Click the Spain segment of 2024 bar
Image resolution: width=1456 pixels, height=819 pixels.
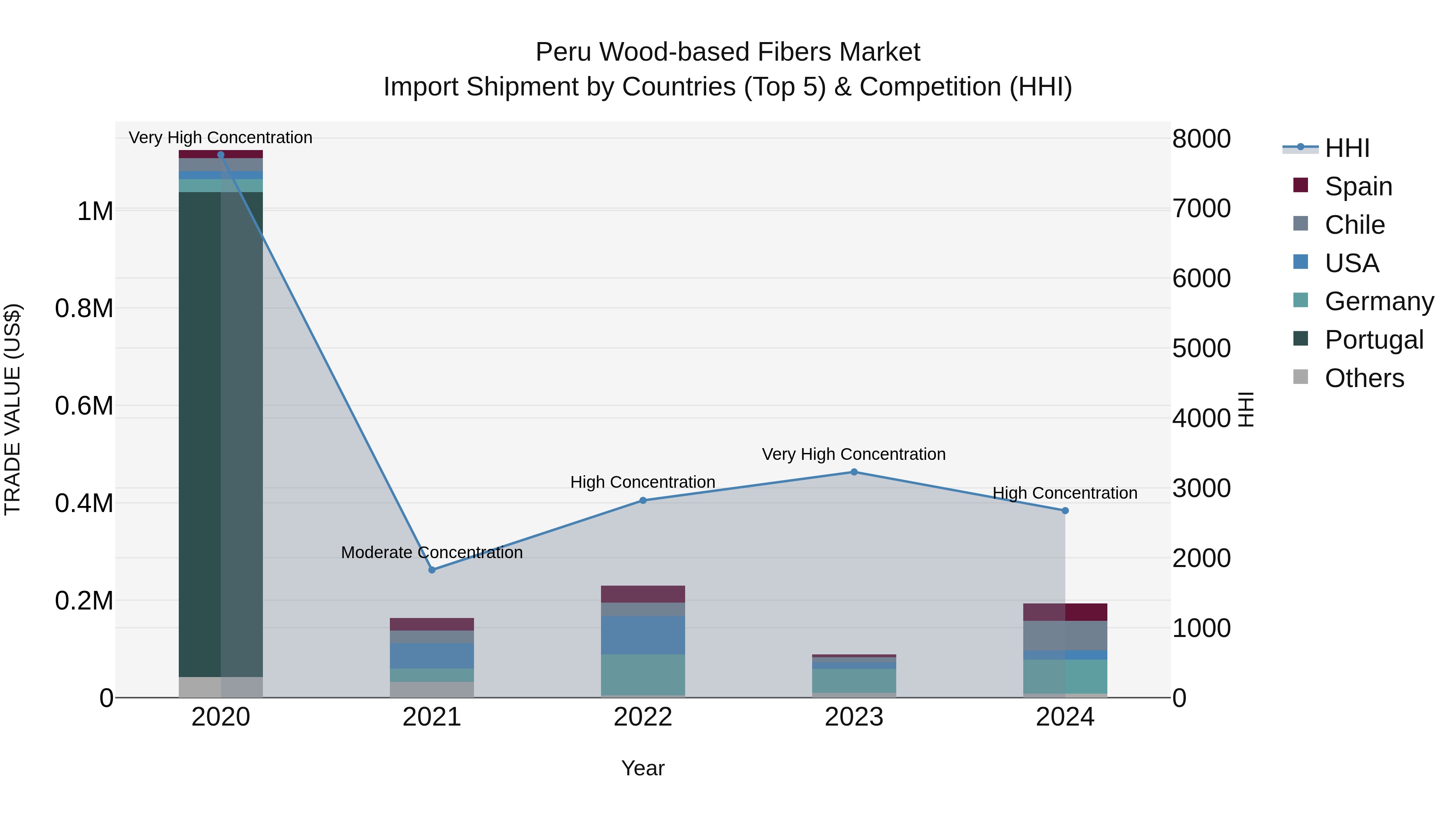(1065, 612)
